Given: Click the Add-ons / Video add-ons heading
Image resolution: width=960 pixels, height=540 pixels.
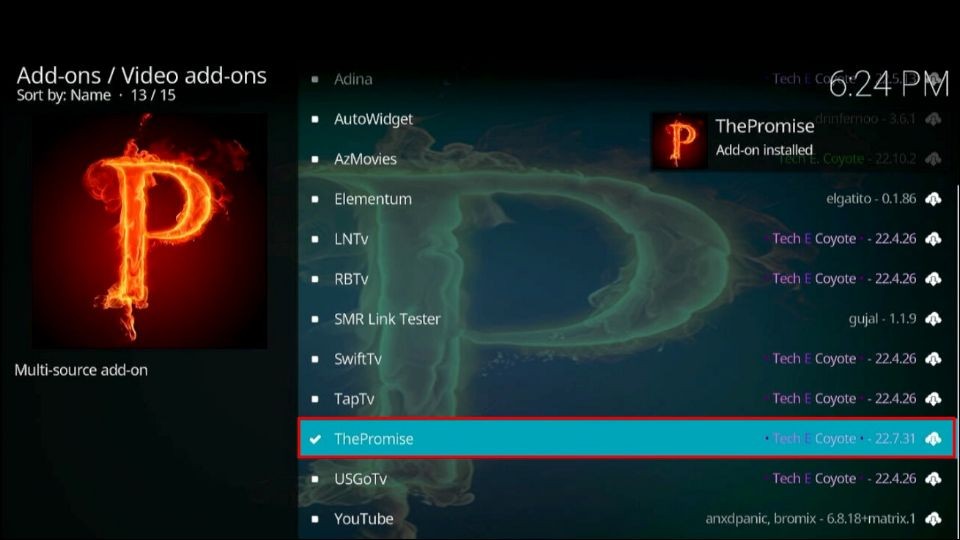Looking at the screenshot, I should click(141, 75).
